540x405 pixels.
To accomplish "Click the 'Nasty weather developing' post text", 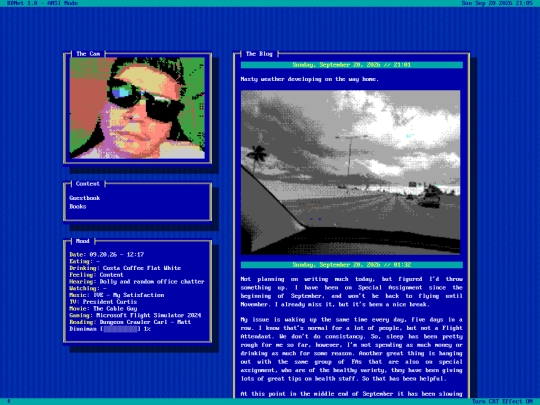I will [310, 79].
